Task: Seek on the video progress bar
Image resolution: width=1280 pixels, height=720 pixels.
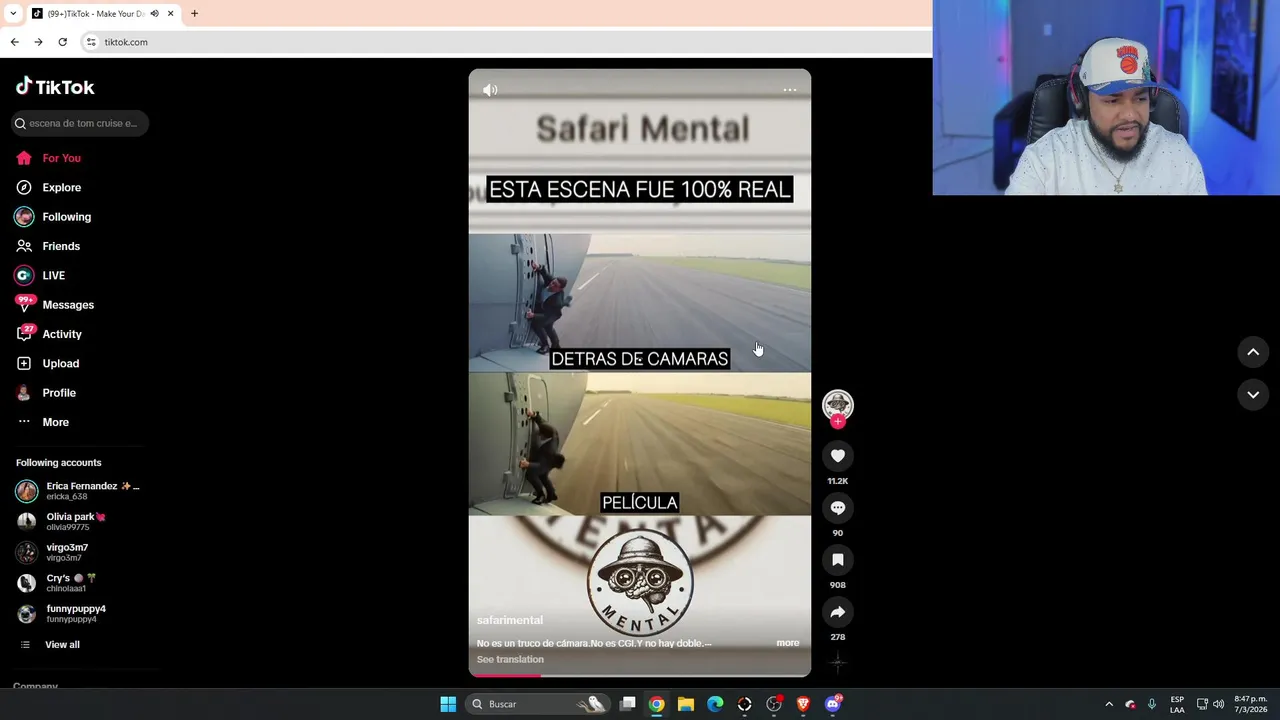Action: click(x=640, y=675)
